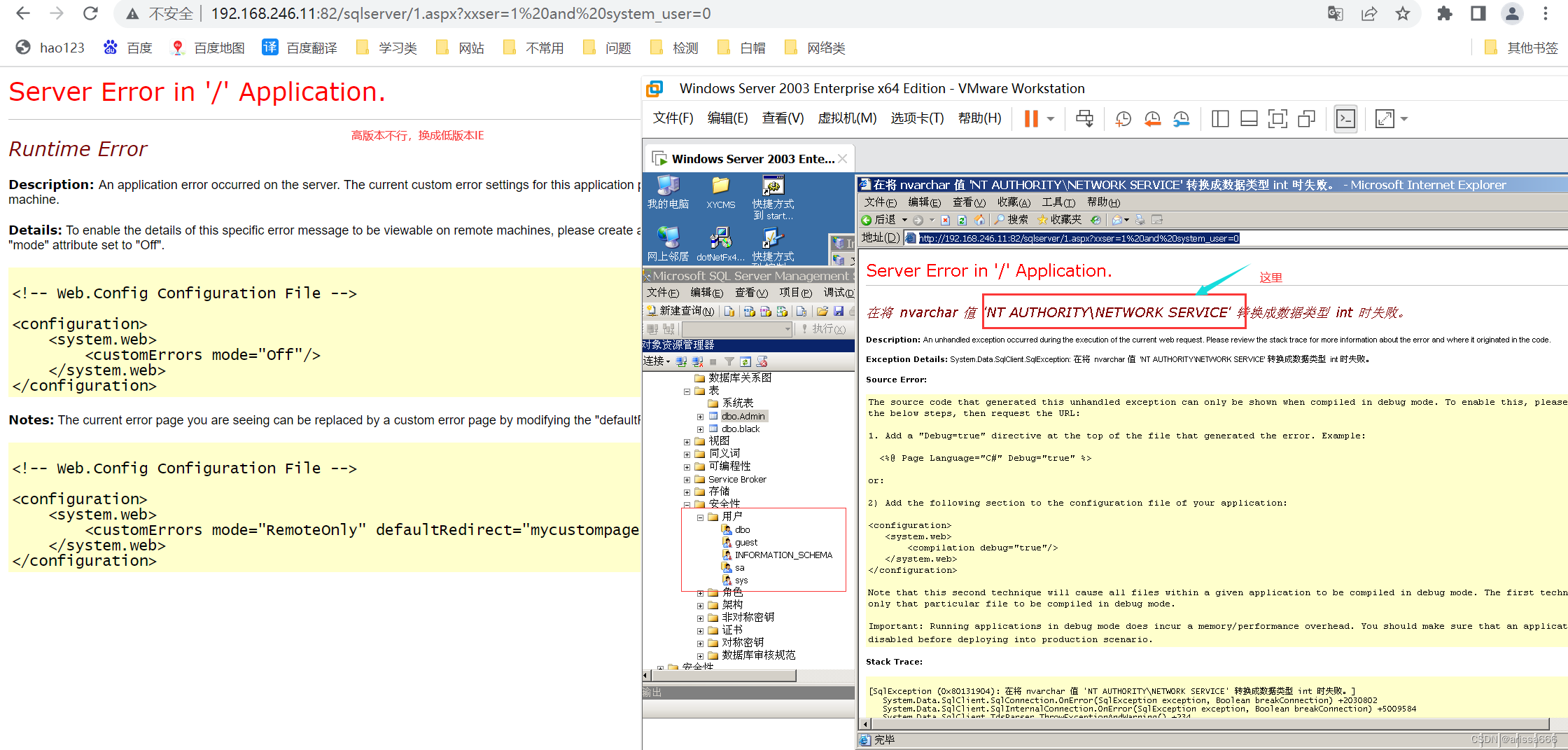1568x750 pixels.
Task: Click the connect server icon in 对象资源管理器
Action: click(681, 361)
